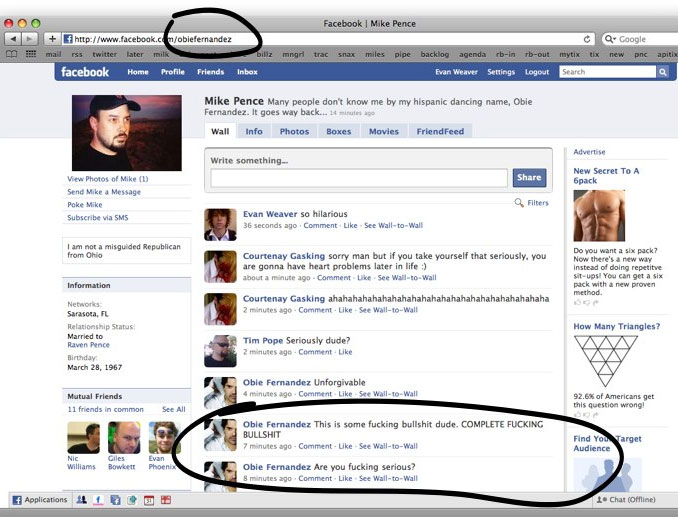Click Comment on Tim Pope's post
Screen dimensions: 678x517
pos(315,352)
